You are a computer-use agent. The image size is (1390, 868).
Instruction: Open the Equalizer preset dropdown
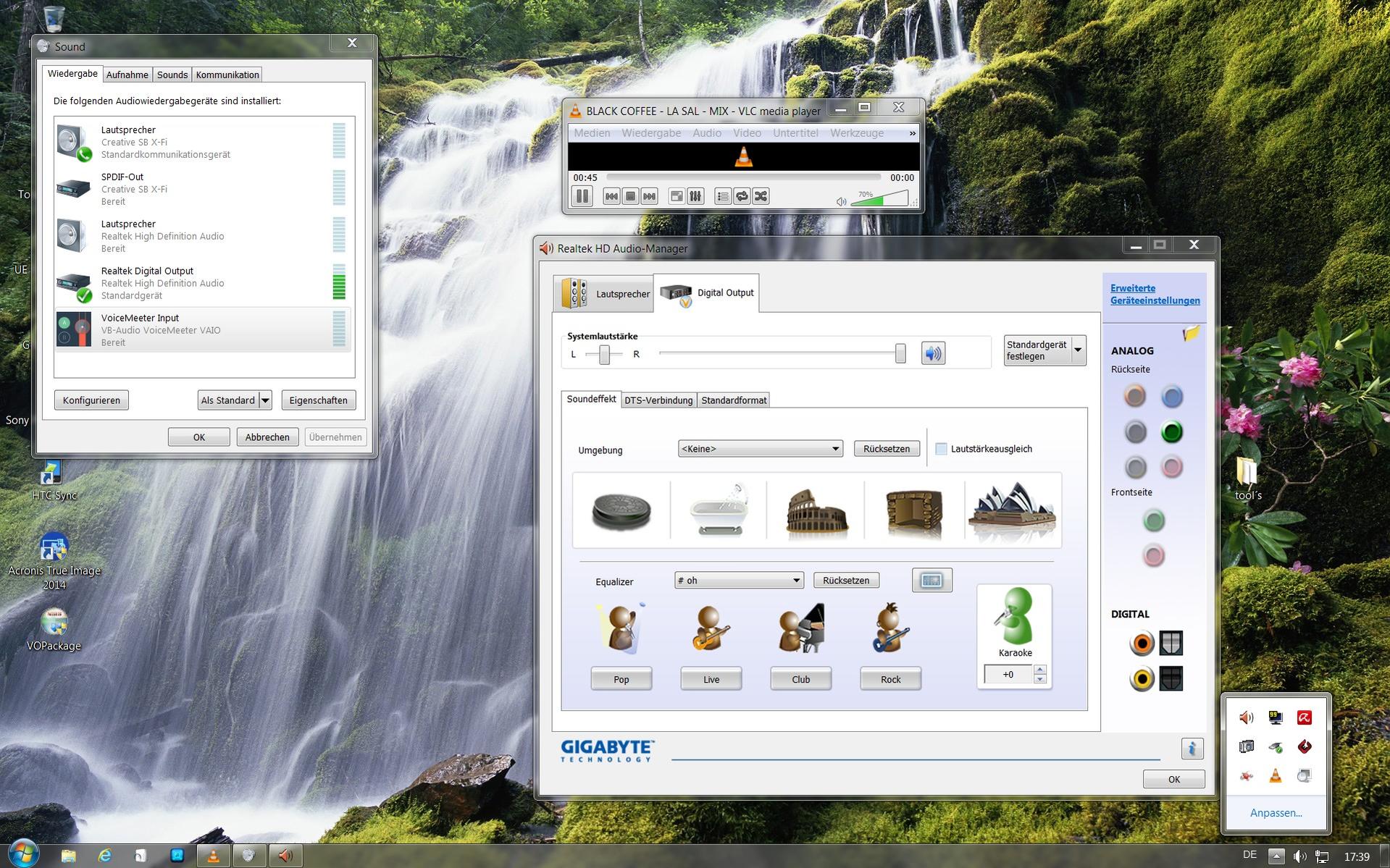click(x=739, y=581)
